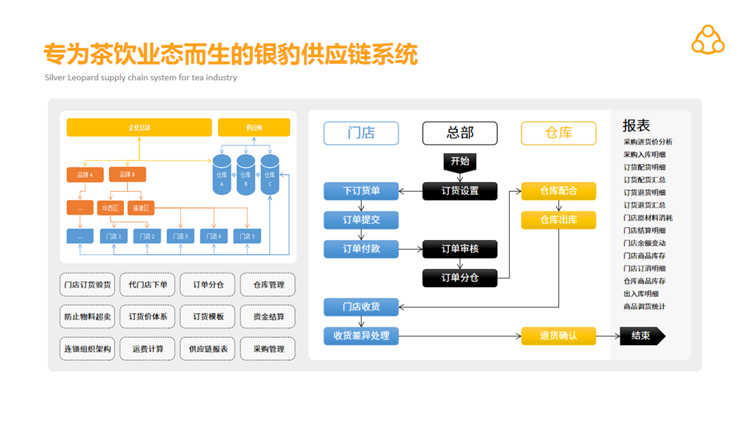Viewport: 750px width, 422px height.
Task: Click the 订货配货明细 report entry
Action: tap(644, 167)
